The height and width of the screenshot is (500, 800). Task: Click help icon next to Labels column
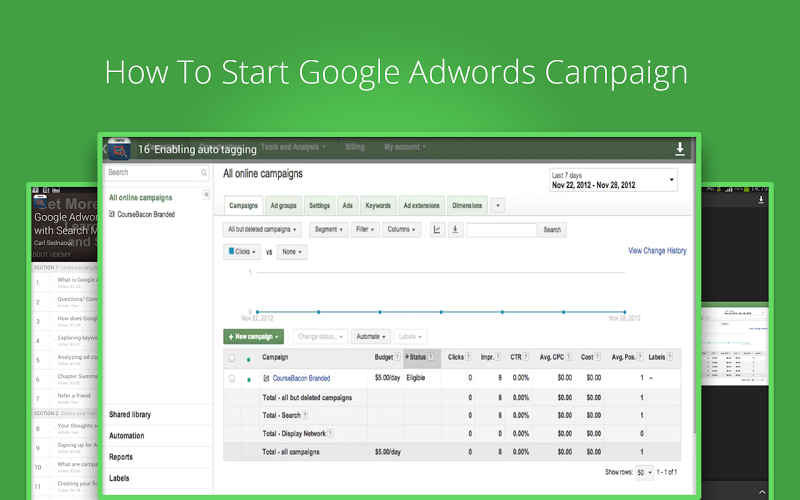[669, 357]
